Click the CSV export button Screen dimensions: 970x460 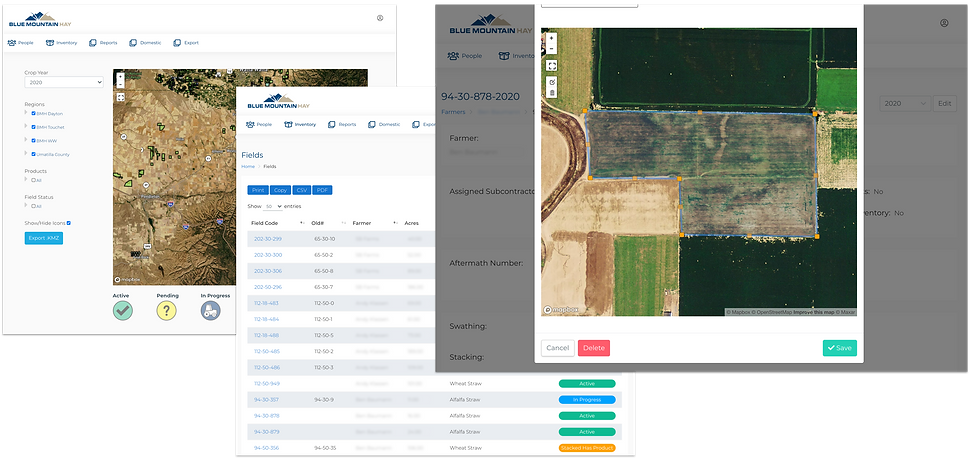pos(301,190)
